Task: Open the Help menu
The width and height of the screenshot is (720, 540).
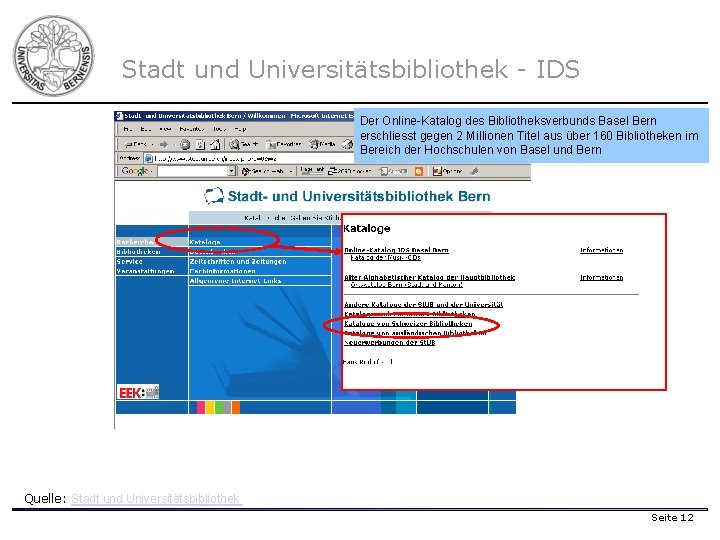Action: (x=240, y=129)
